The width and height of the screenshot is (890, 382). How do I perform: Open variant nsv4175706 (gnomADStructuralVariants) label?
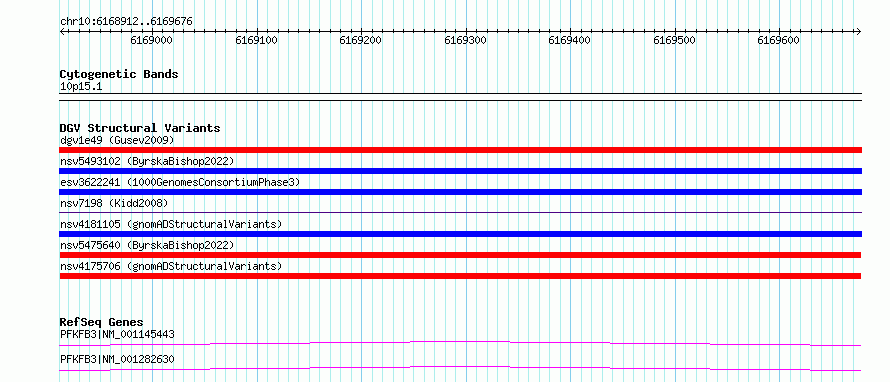click(171, 266)
